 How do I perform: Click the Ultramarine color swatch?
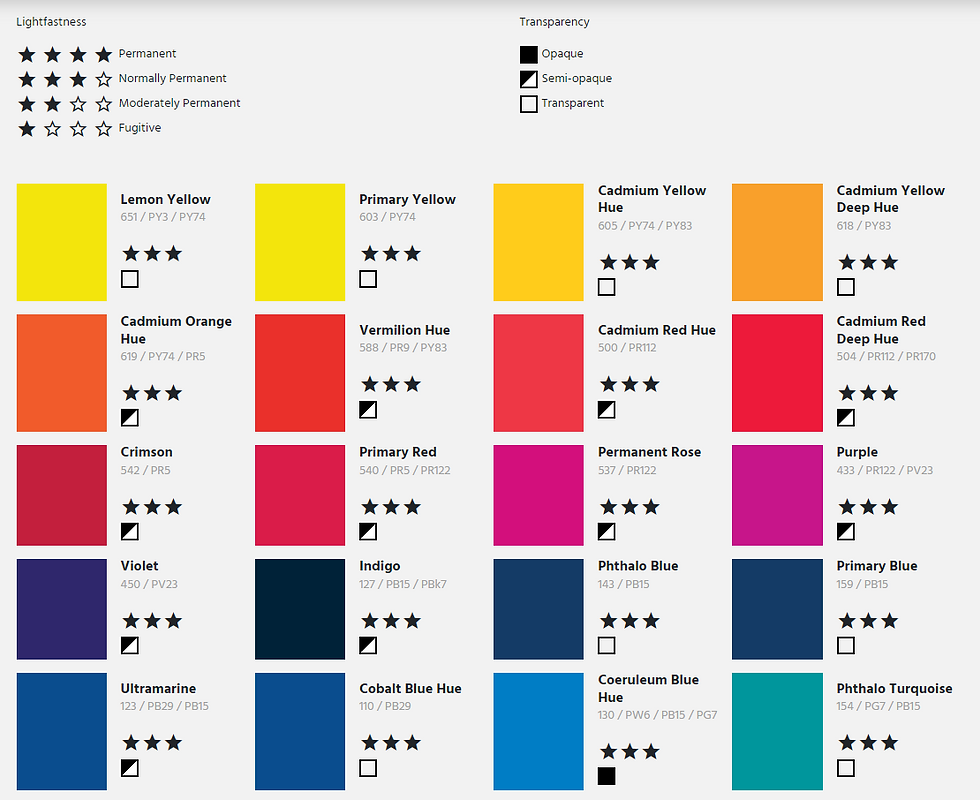coord(62,731)
